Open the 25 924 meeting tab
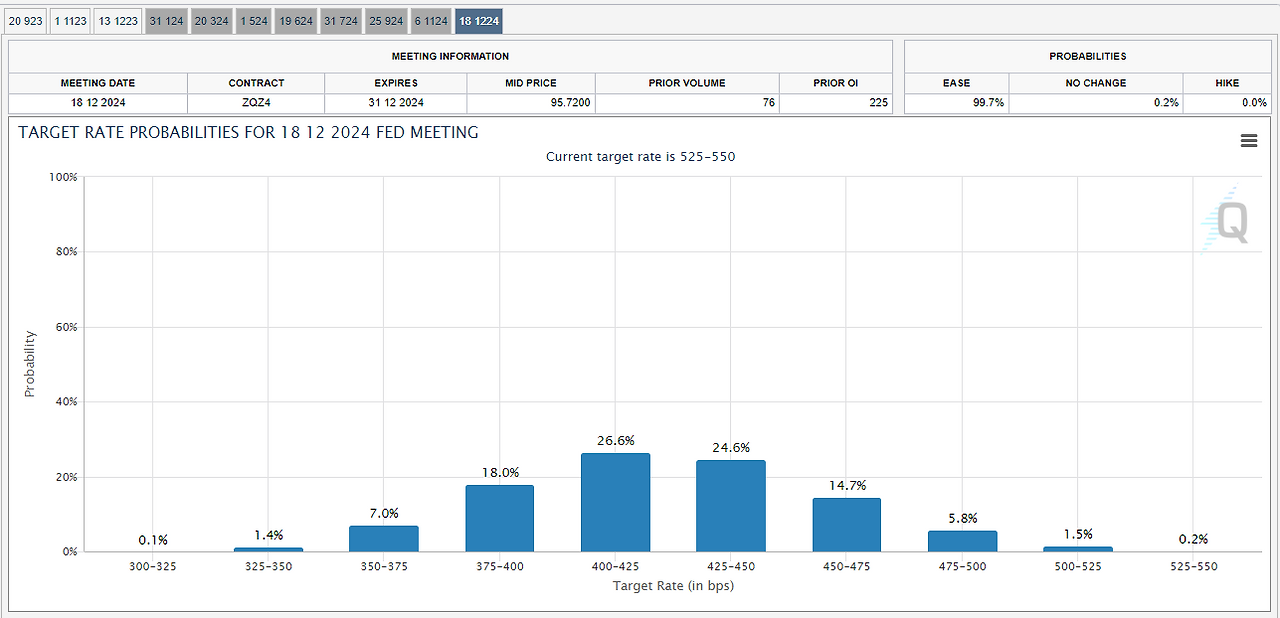1280x618 pixels. point(386,21)
